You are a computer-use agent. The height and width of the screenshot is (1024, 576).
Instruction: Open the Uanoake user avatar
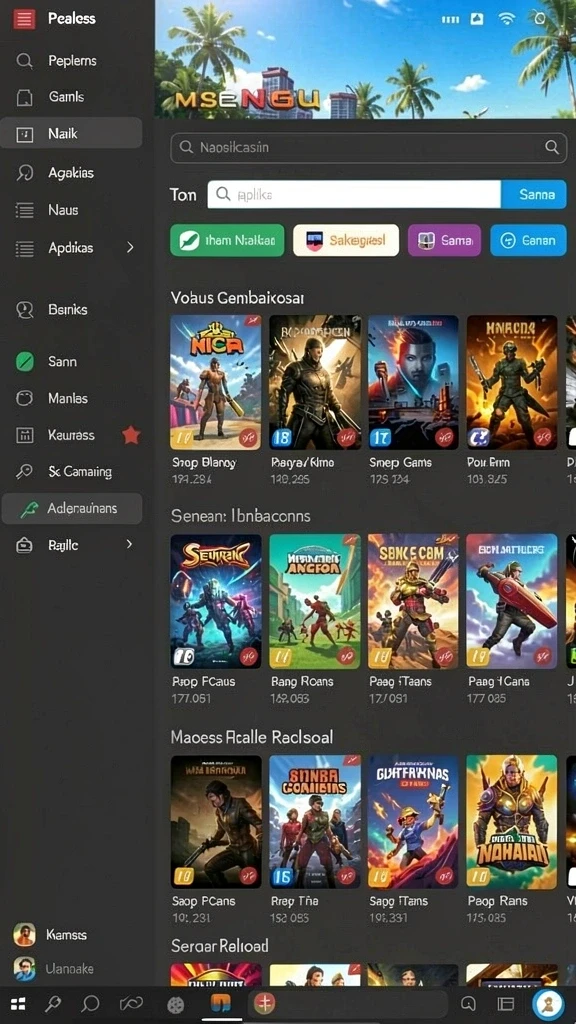tap(24, 968)
